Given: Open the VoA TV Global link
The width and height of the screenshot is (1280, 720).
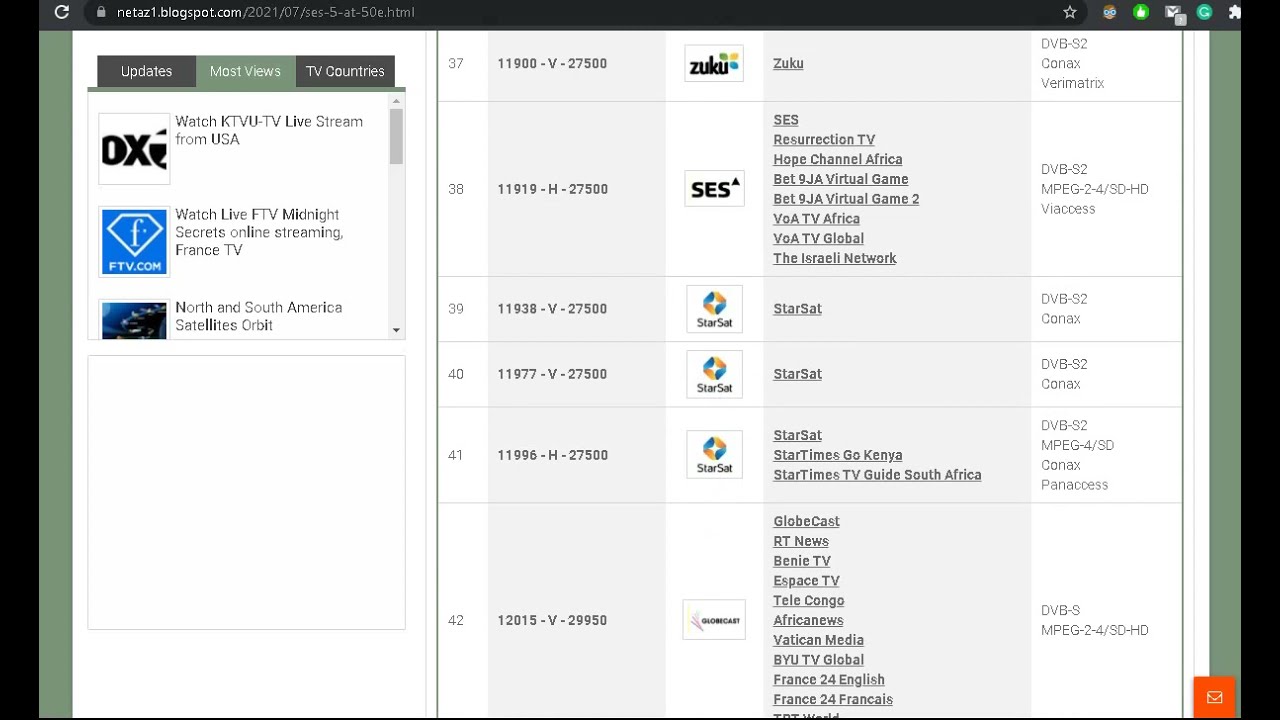Looking at the screenshot, I should tap(818, 238).
